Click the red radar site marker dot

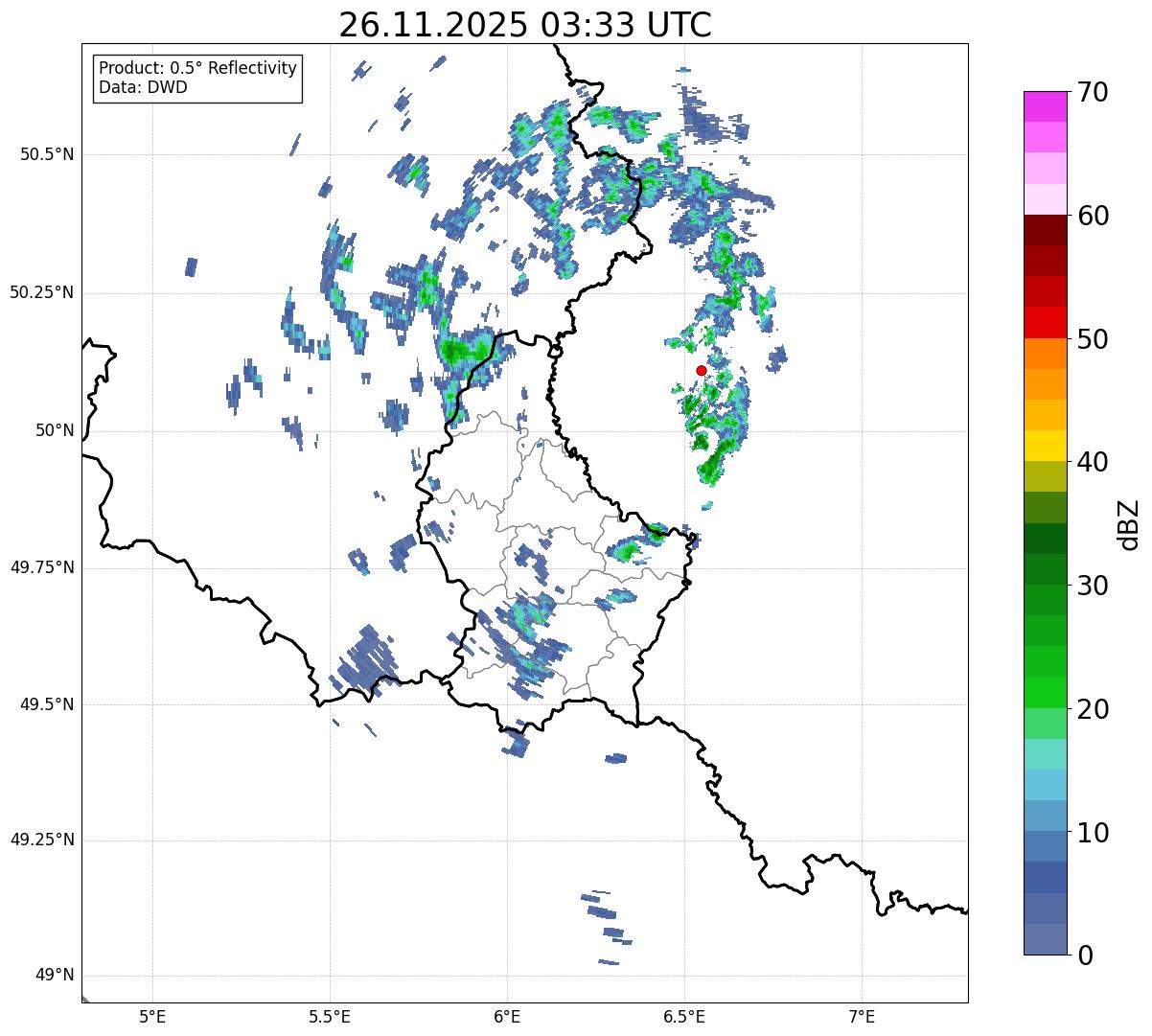[x=702, y=370]
